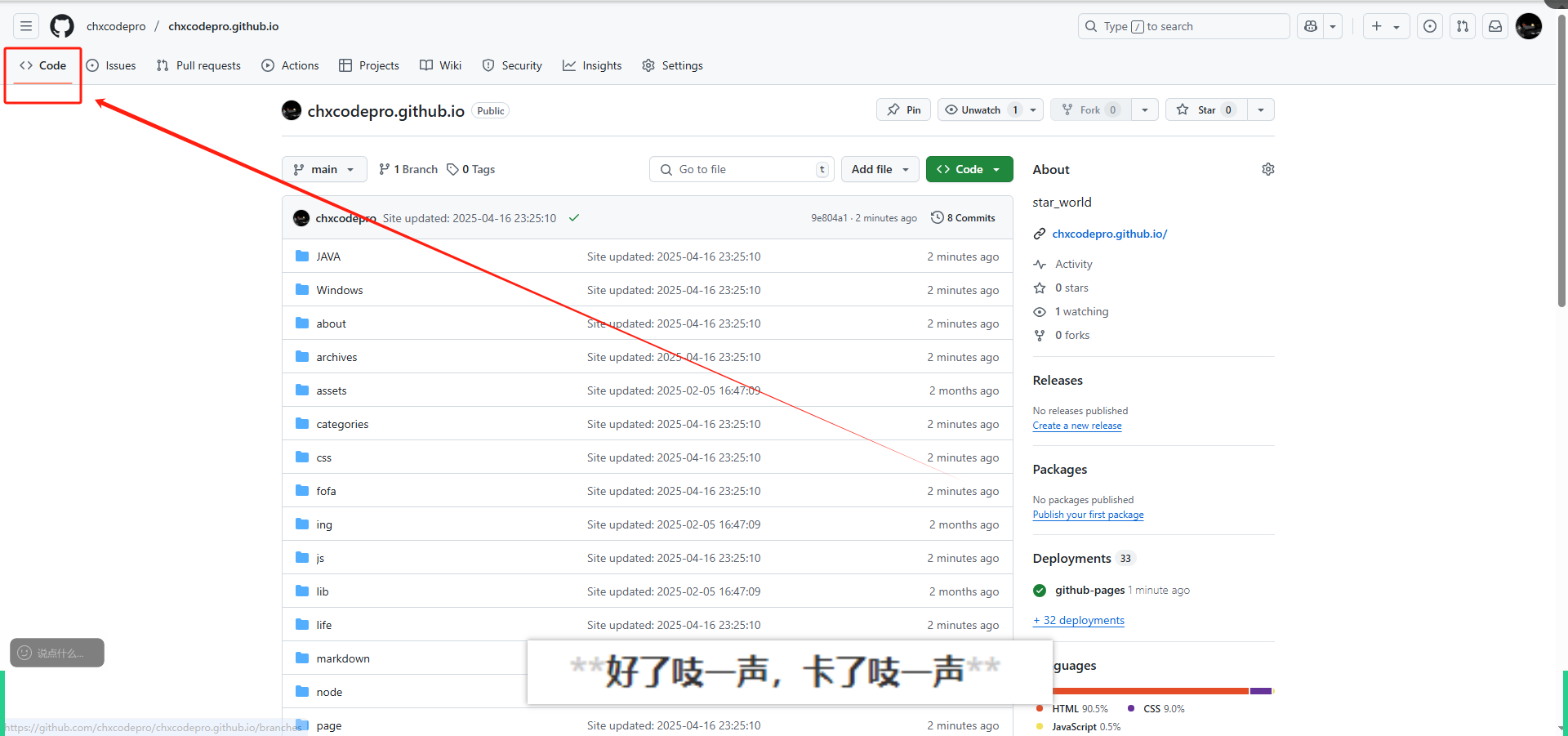Open the chxcodepro owner breadcrumb

(x=116, y=26)
